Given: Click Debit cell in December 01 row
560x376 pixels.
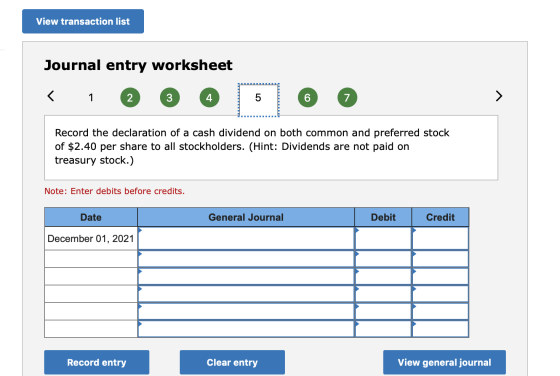Looking at the screenshot, I should [x=383, y=239].
